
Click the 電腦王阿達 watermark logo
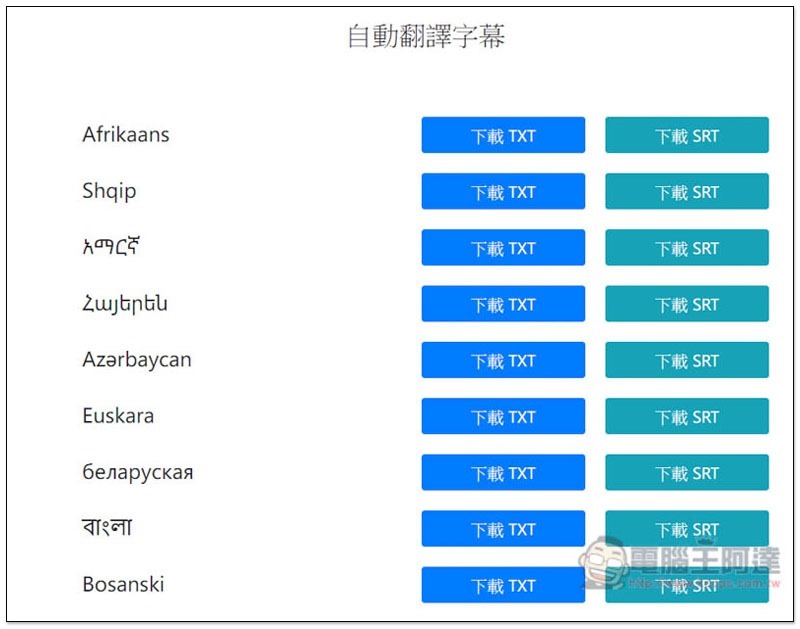[680, 563]
